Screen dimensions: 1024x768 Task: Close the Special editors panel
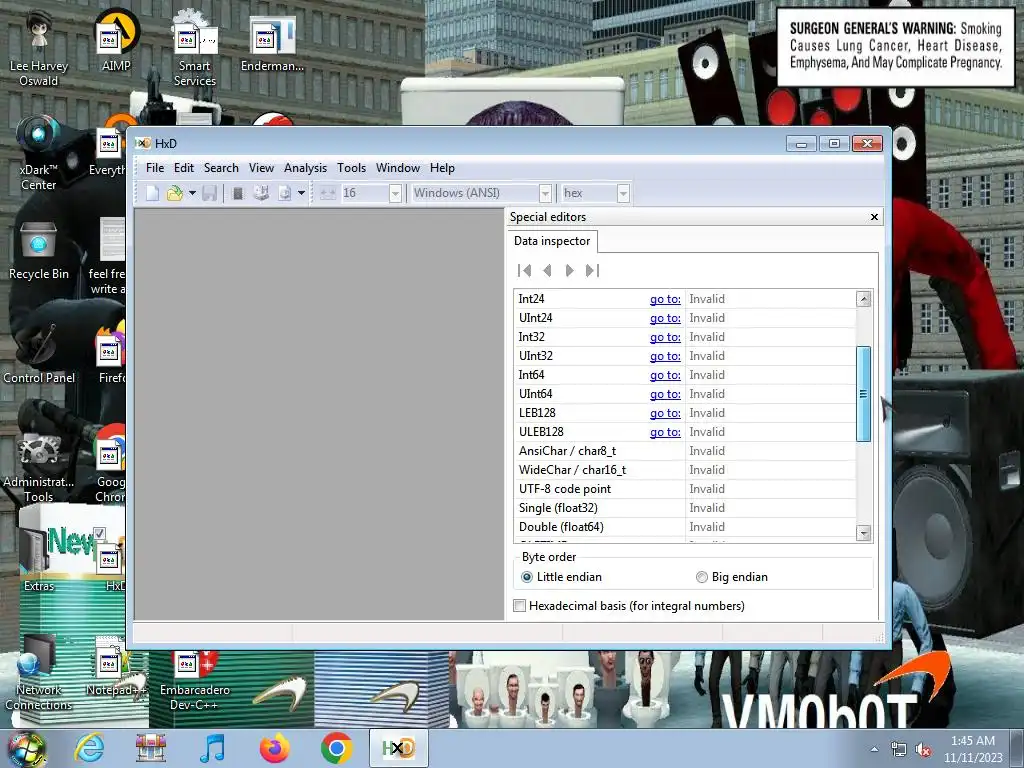(874, 217)
